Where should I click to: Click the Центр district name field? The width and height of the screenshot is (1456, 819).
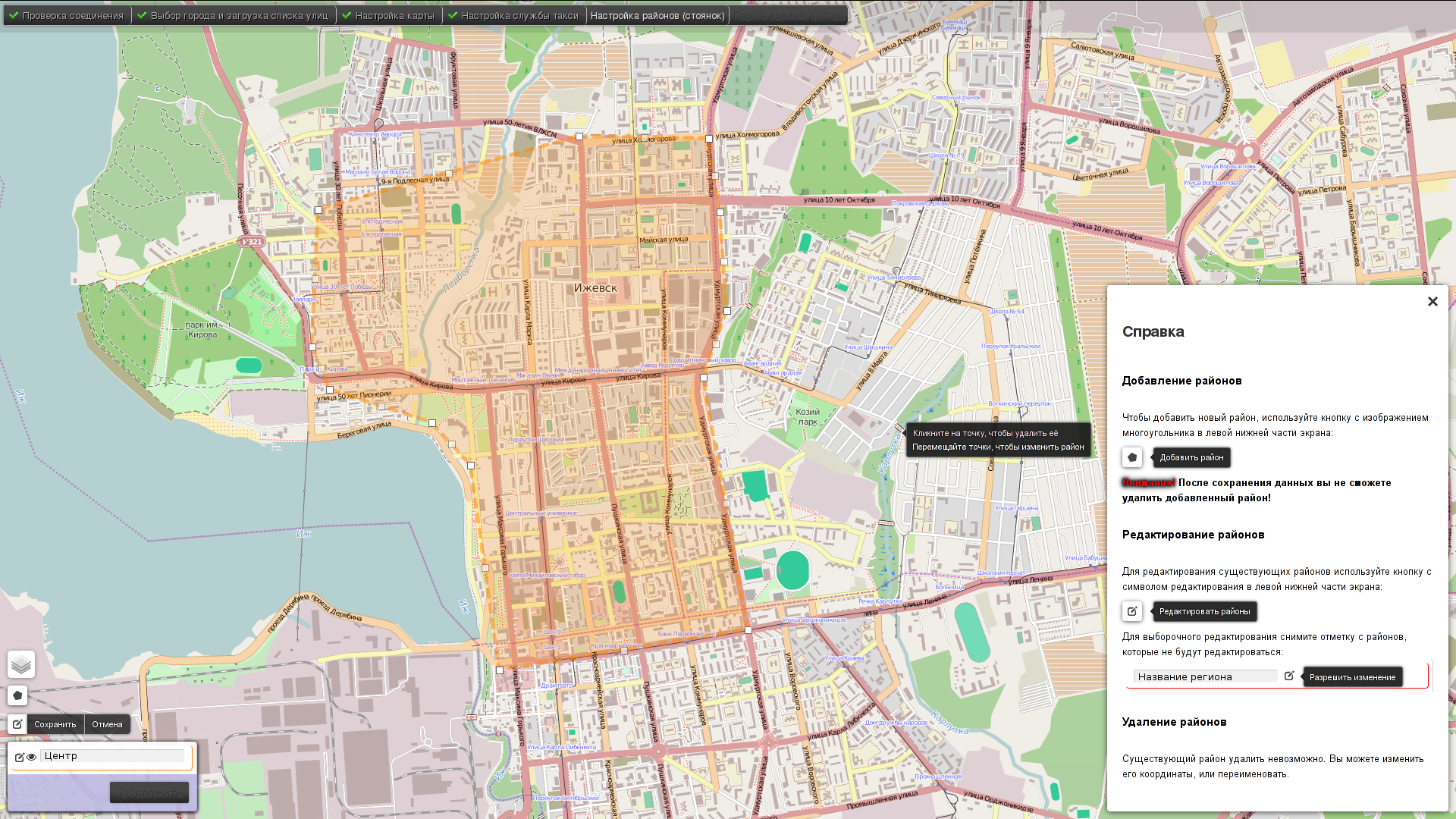111,756
